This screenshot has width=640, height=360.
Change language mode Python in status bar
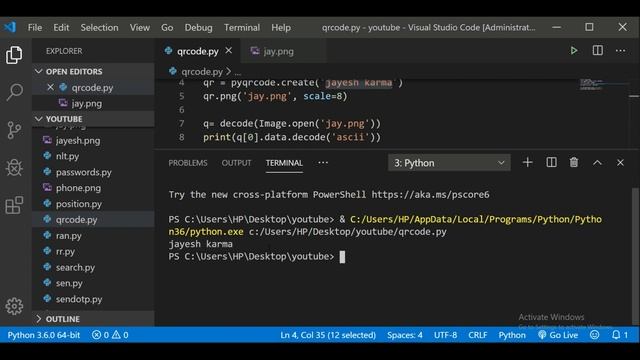[x=512, y=335]
